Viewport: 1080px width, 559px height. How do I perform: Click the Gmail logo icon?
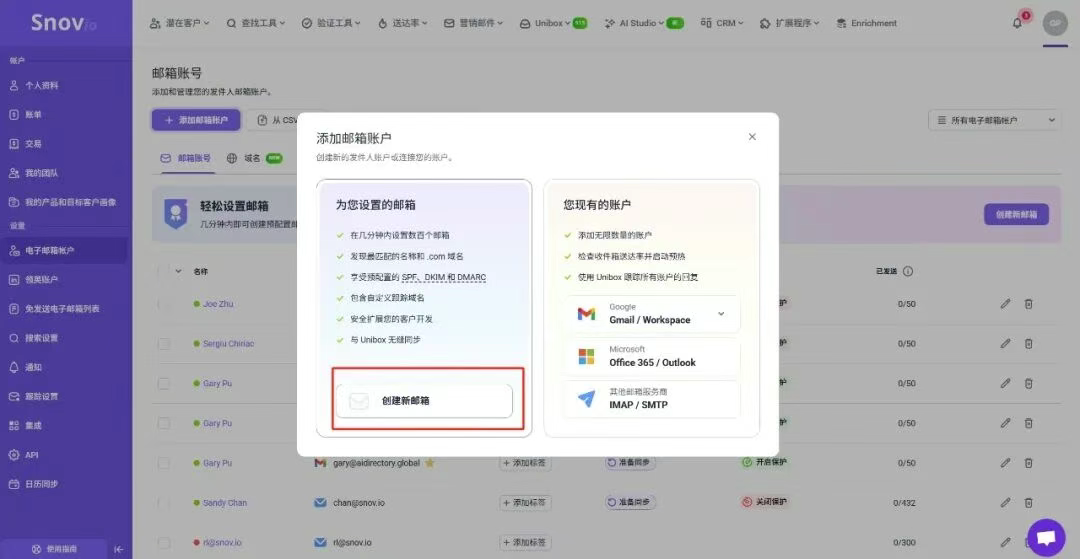(586, 314)
